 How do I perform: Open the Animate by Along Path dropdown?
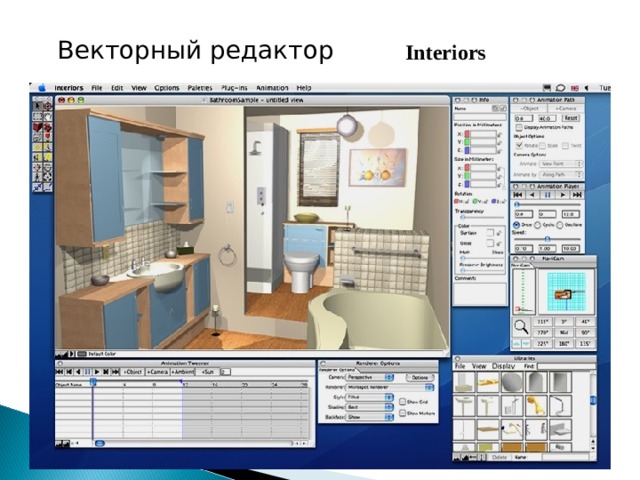click(561, 175)
